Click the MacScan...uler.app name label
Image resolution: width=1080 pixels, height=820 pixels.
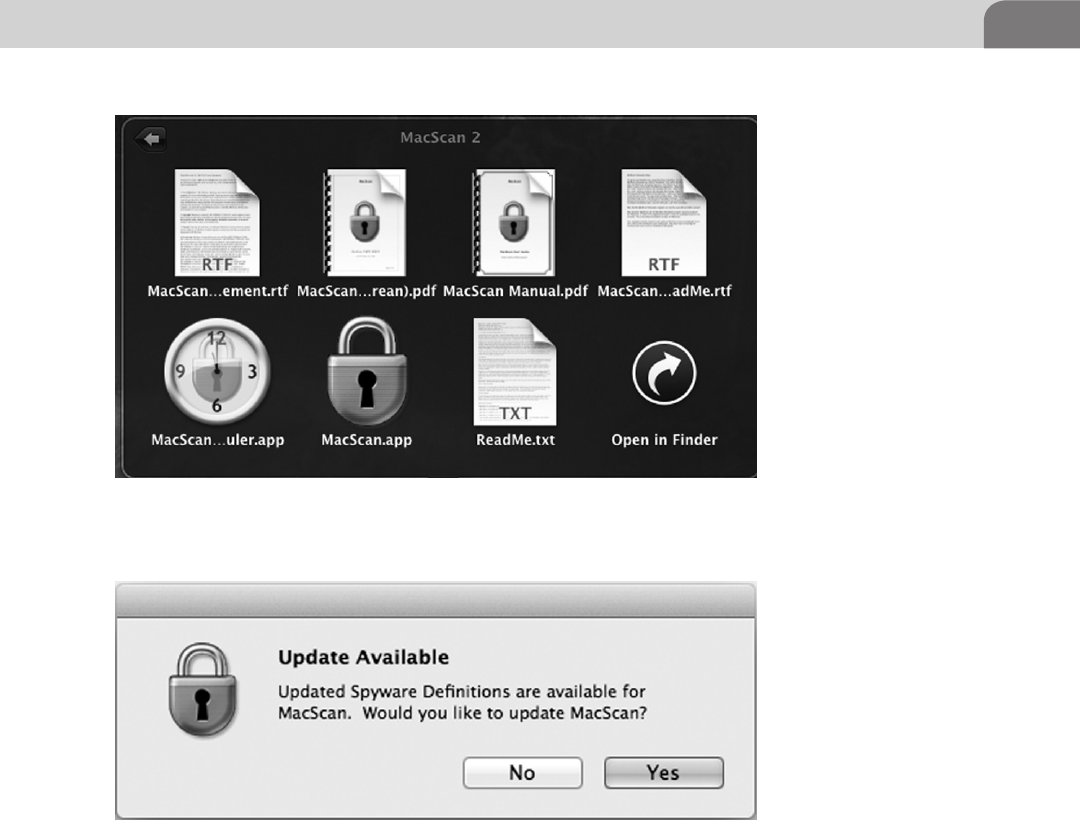(x=218, y=440)
